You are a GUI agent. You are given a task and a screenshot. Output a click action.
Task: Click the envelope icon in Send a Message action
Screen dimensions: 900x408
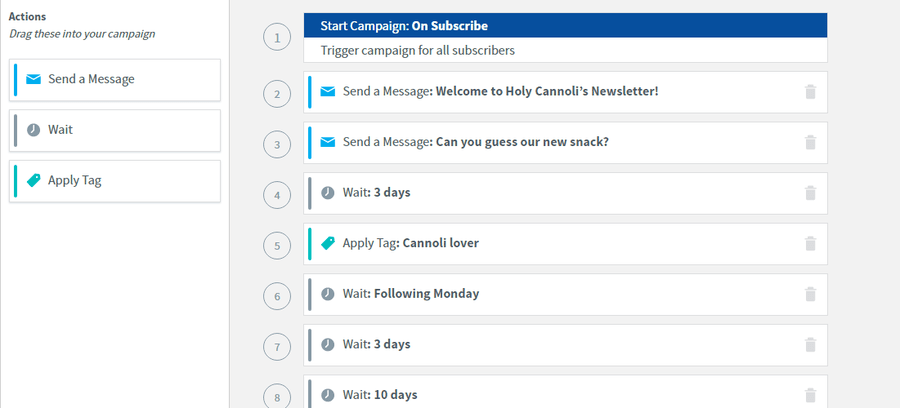click(34, 79)
